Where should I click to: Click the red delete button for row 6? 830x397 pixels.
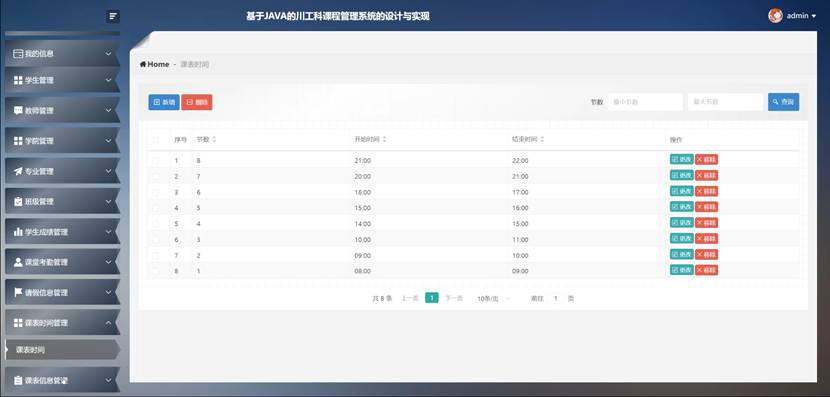[x=707, y=239]
